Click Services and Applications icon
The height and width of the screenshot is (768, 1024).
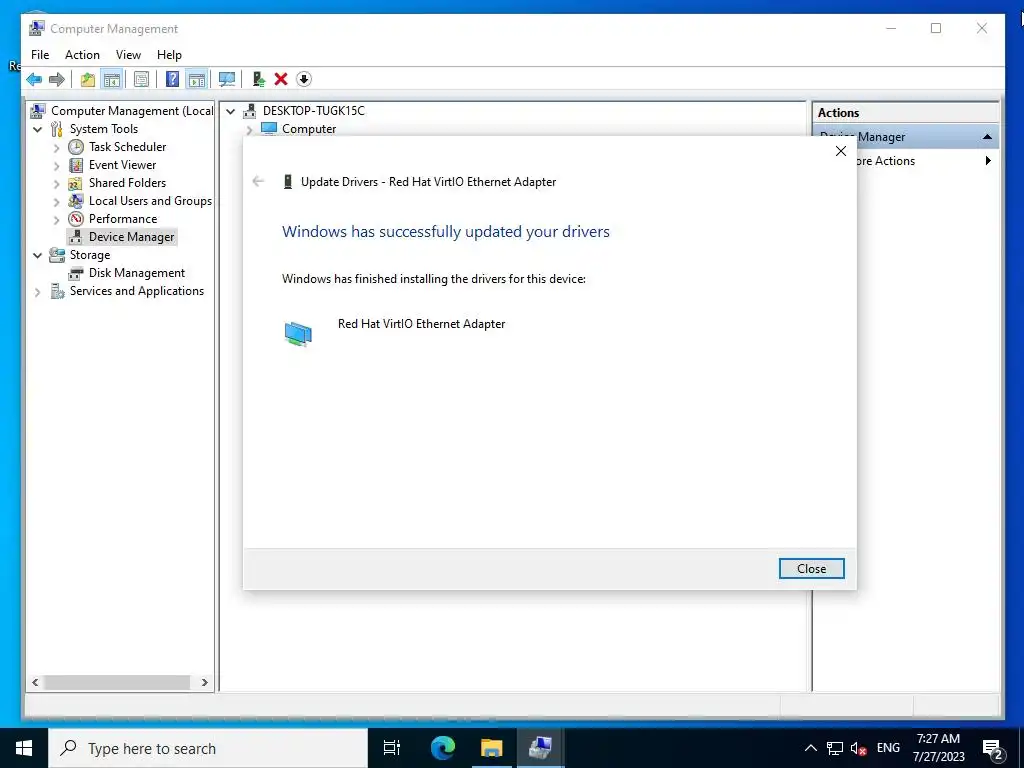pos(57,291)
